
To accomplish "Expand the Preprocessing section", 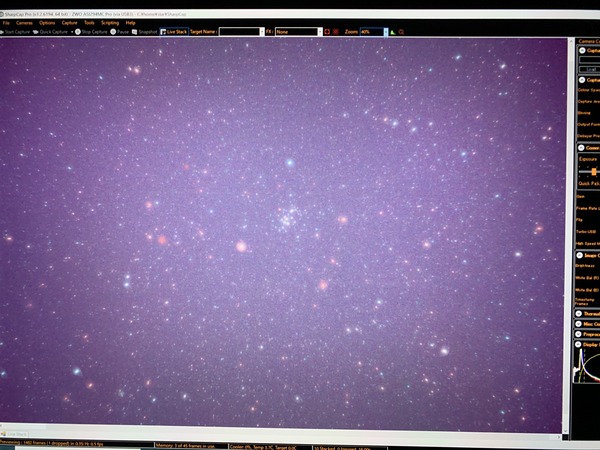I will pos(578,334).
